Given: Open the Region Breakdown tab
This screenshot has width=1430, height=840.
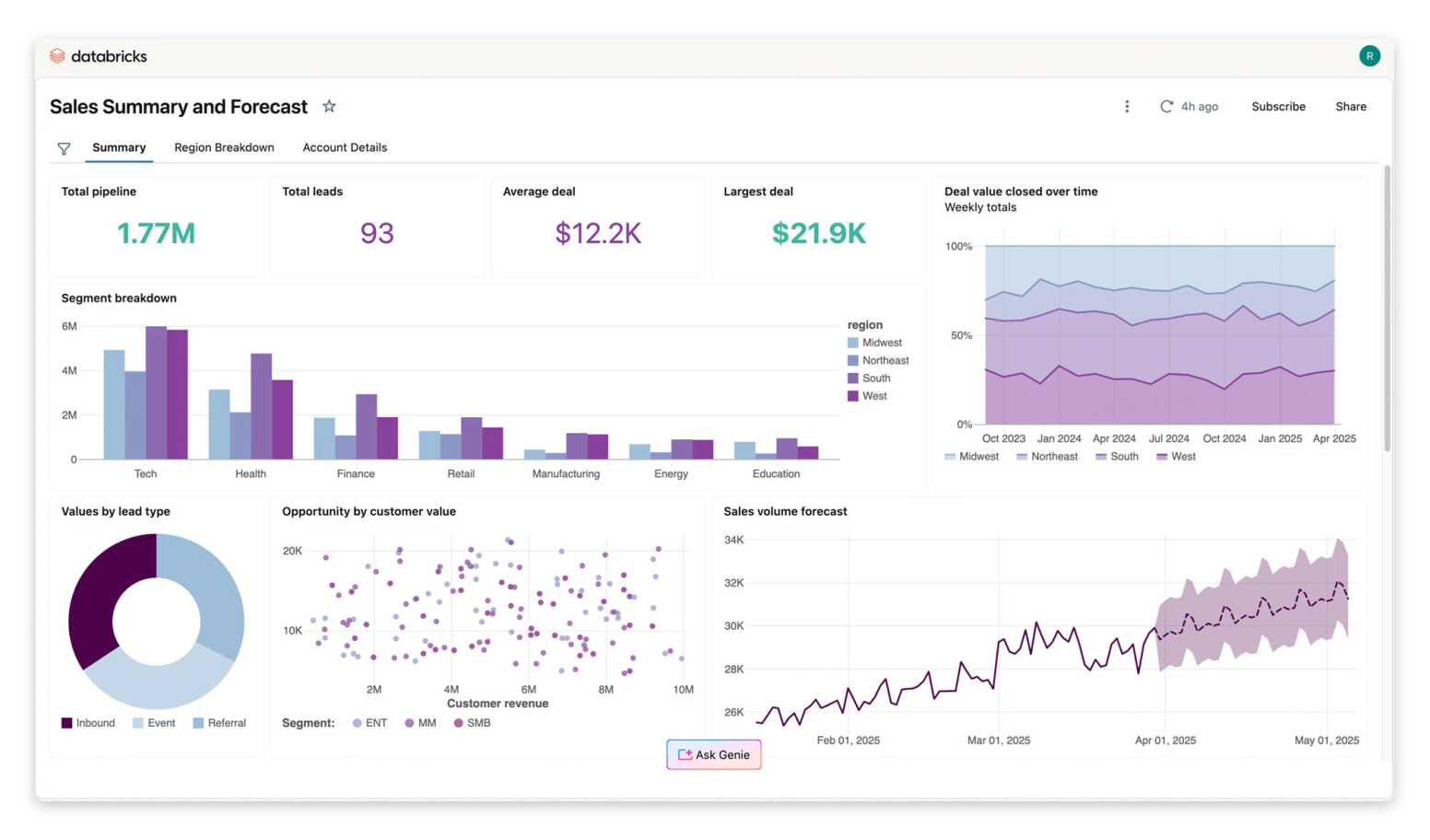Looking at the screenshot, I should click(x=224, y=147).
